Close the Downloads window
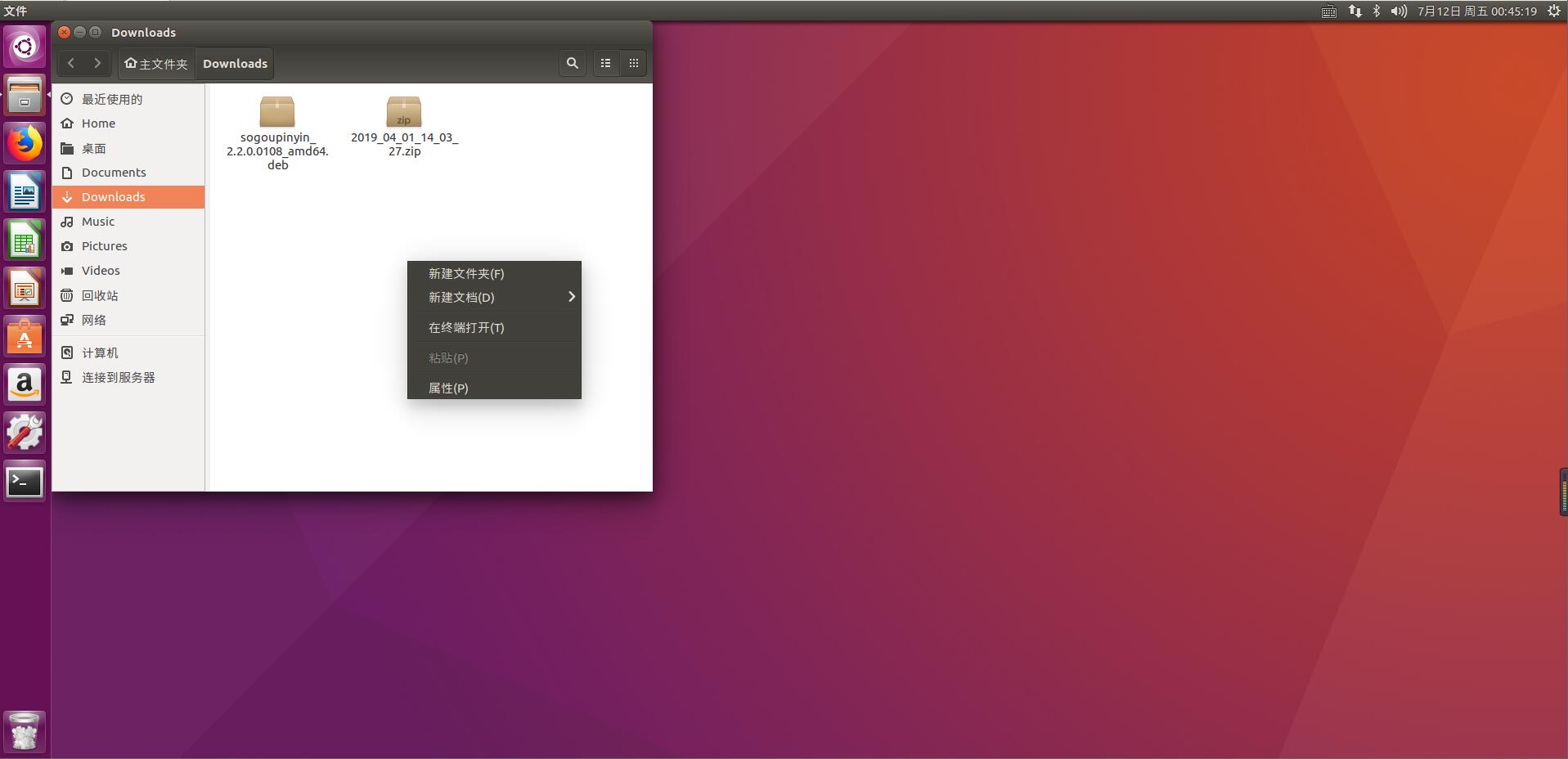The height and width of the screenshot is (759, 1568). 65,32
